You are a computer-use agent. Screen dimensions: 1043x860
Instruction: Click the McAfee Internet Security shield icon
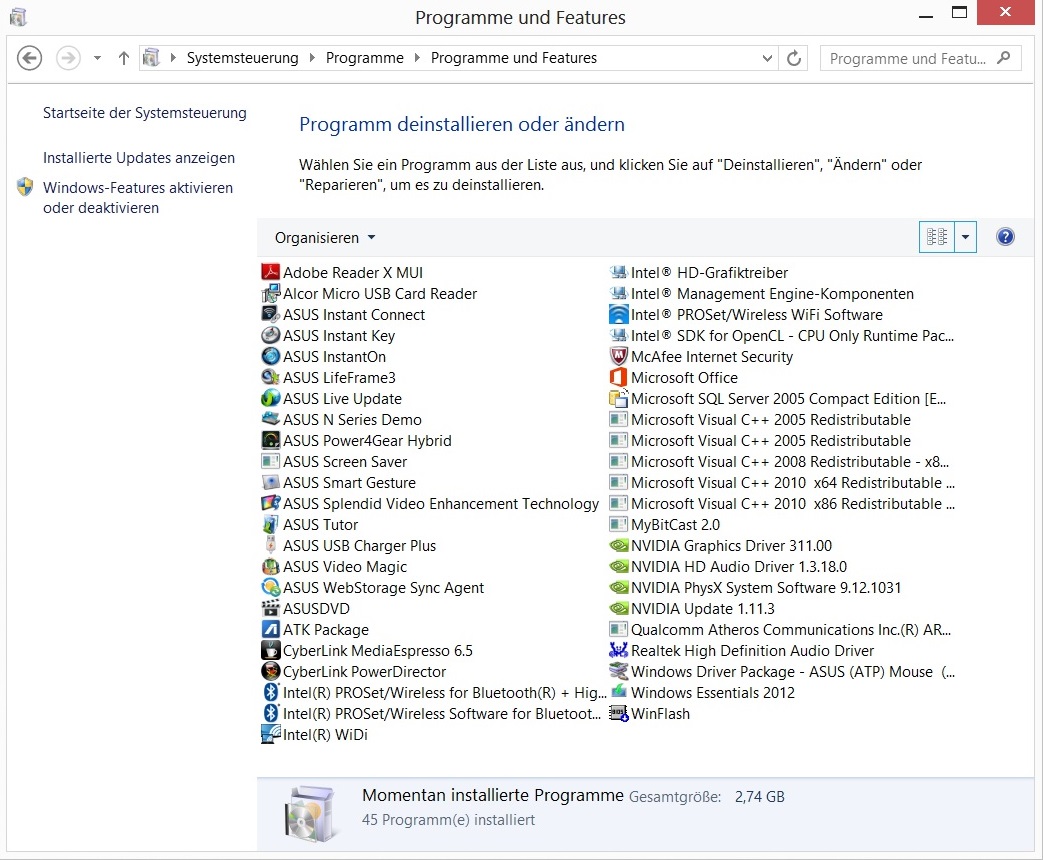(x=619, y=356)
